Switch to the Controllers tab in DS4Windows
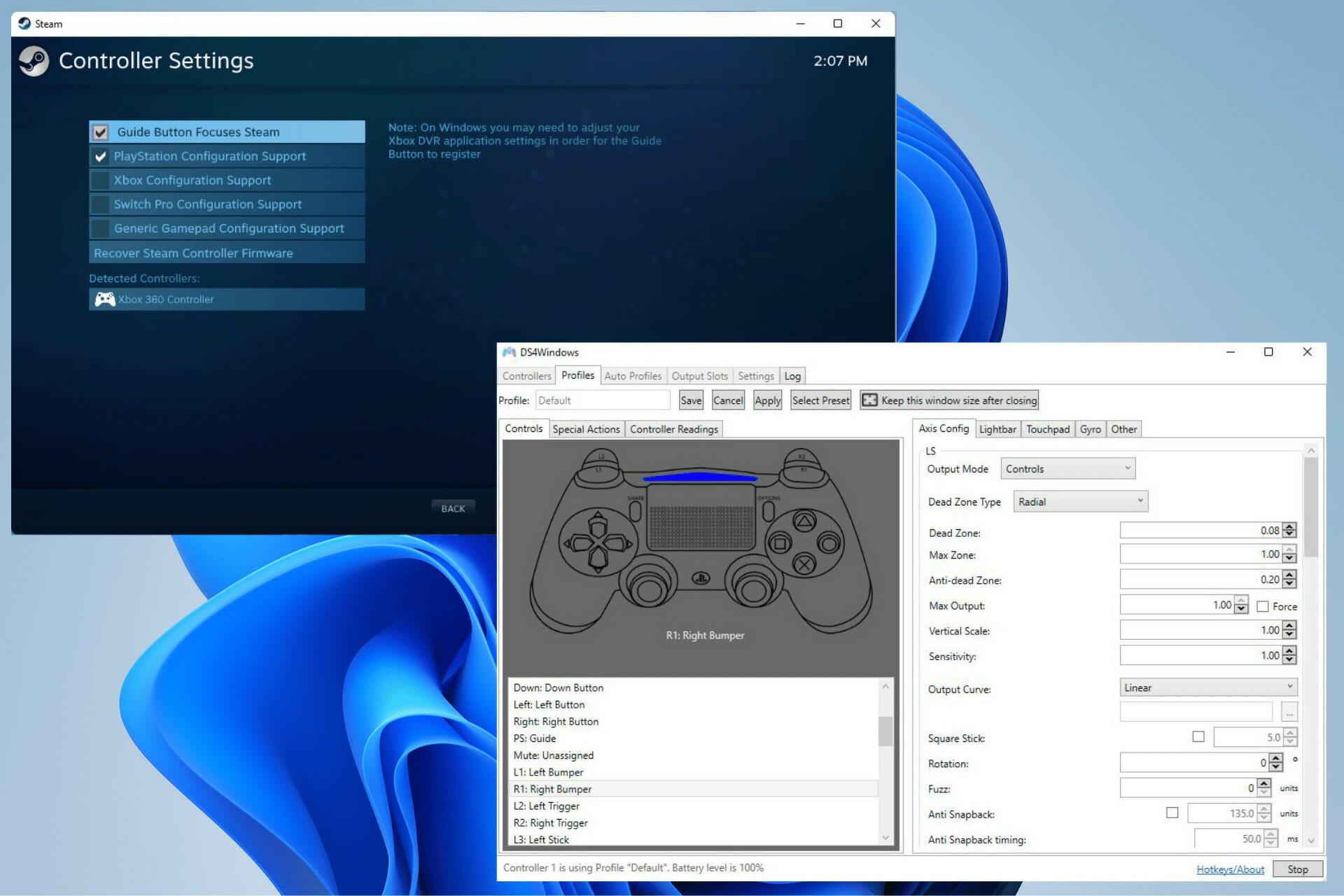1344x896 pixels. point(526,376)
